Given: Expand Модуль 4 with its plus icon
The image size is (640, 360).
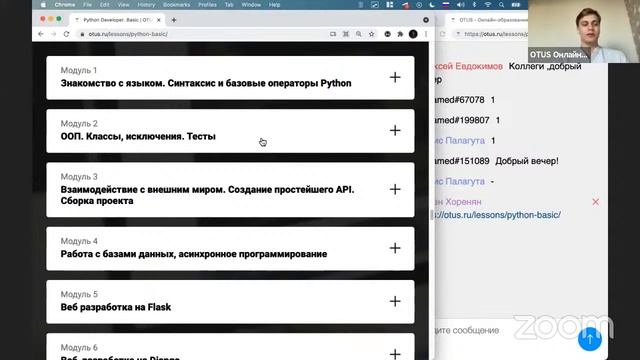Looking at the screenshot, I should [x=395, y=248].
